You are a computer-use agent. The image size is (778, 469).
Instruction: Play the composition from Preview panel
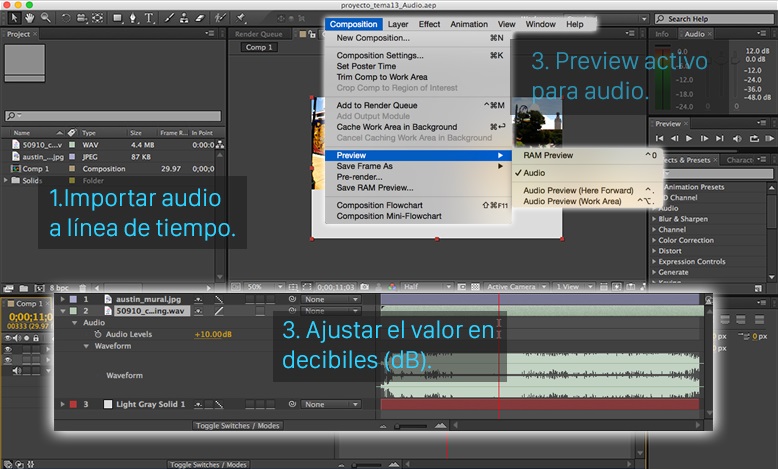pos(689,138)
